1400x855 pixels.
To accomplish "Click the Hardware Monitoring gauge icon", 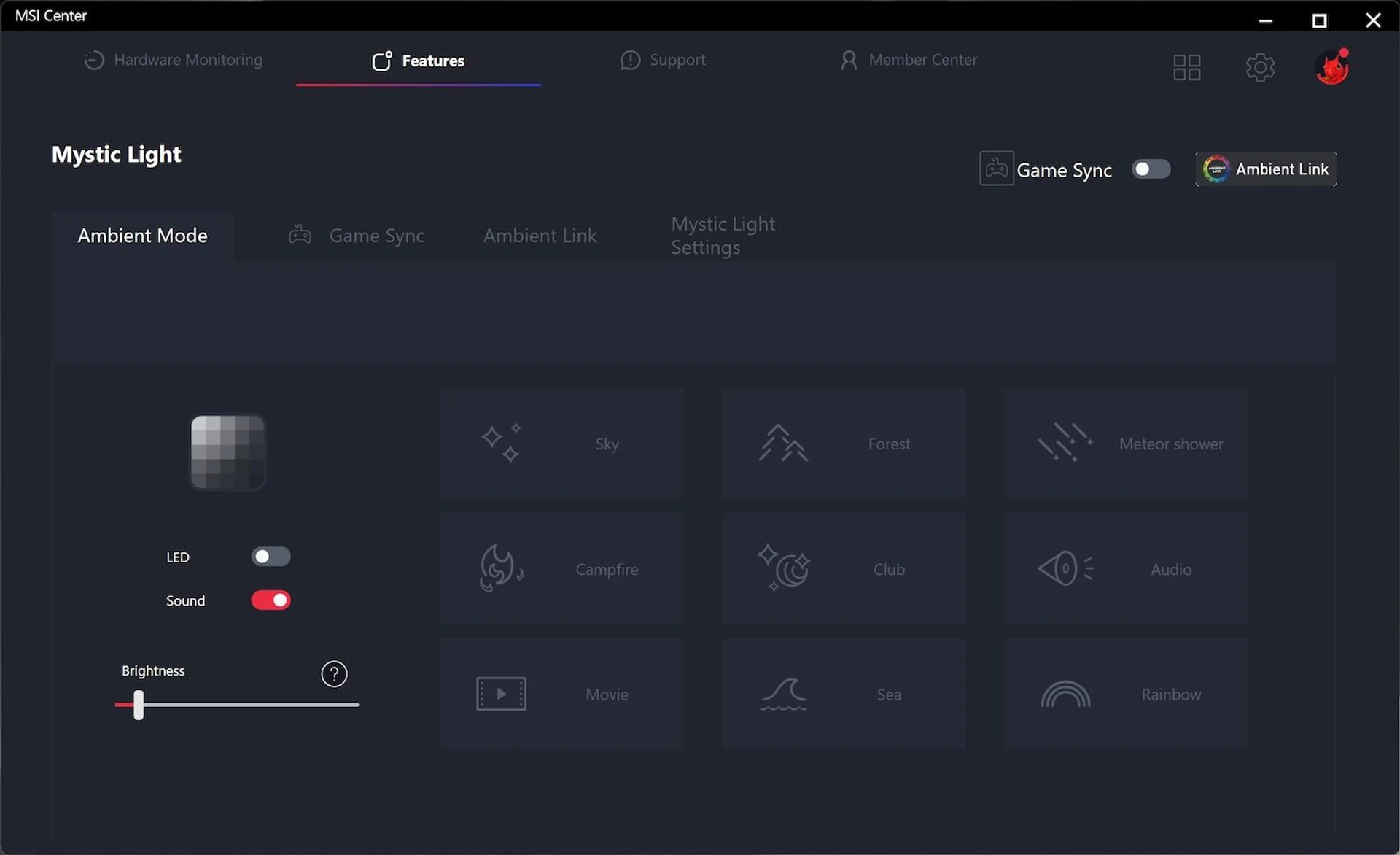I will coord(94,60).
